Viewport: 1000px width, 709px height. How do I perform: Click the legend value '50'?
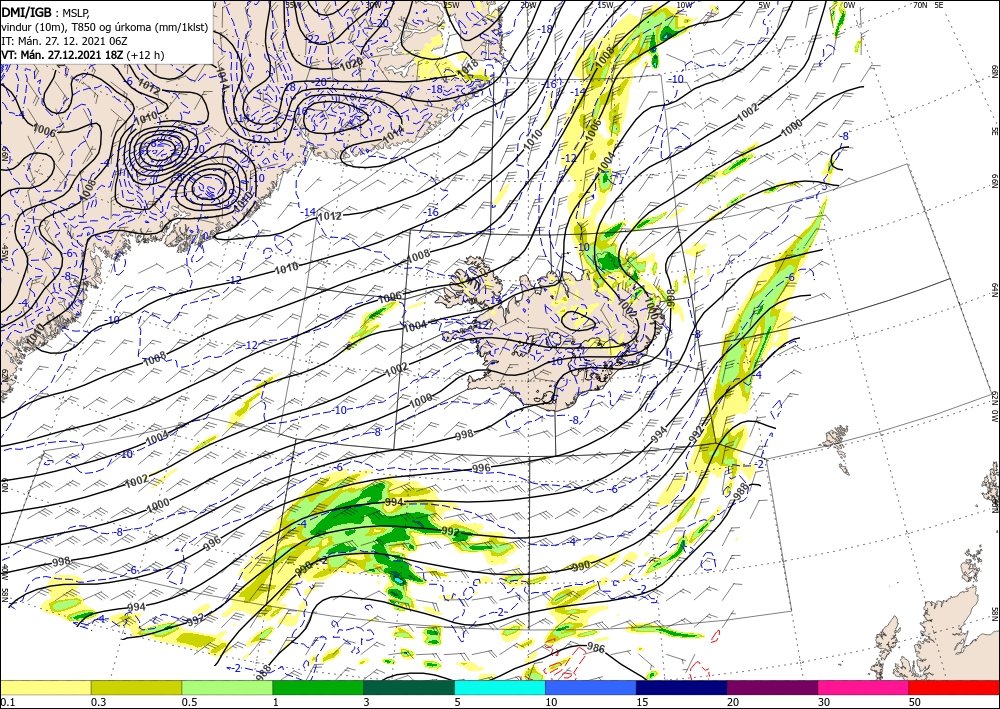tap(915, 702)
